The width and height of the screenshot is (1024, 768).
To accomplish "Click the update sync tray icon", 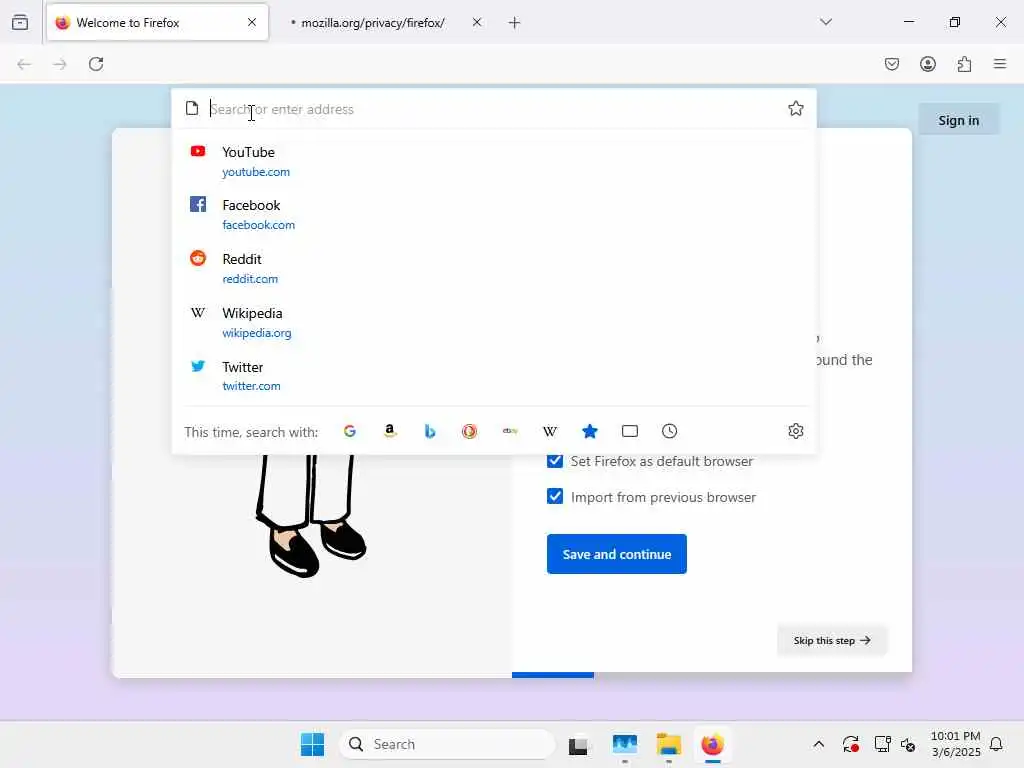I will pyautogui.click(x=850, y=744).
